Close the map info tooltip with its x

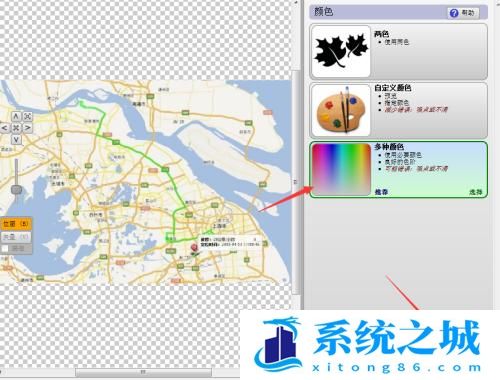pos(255,239)
